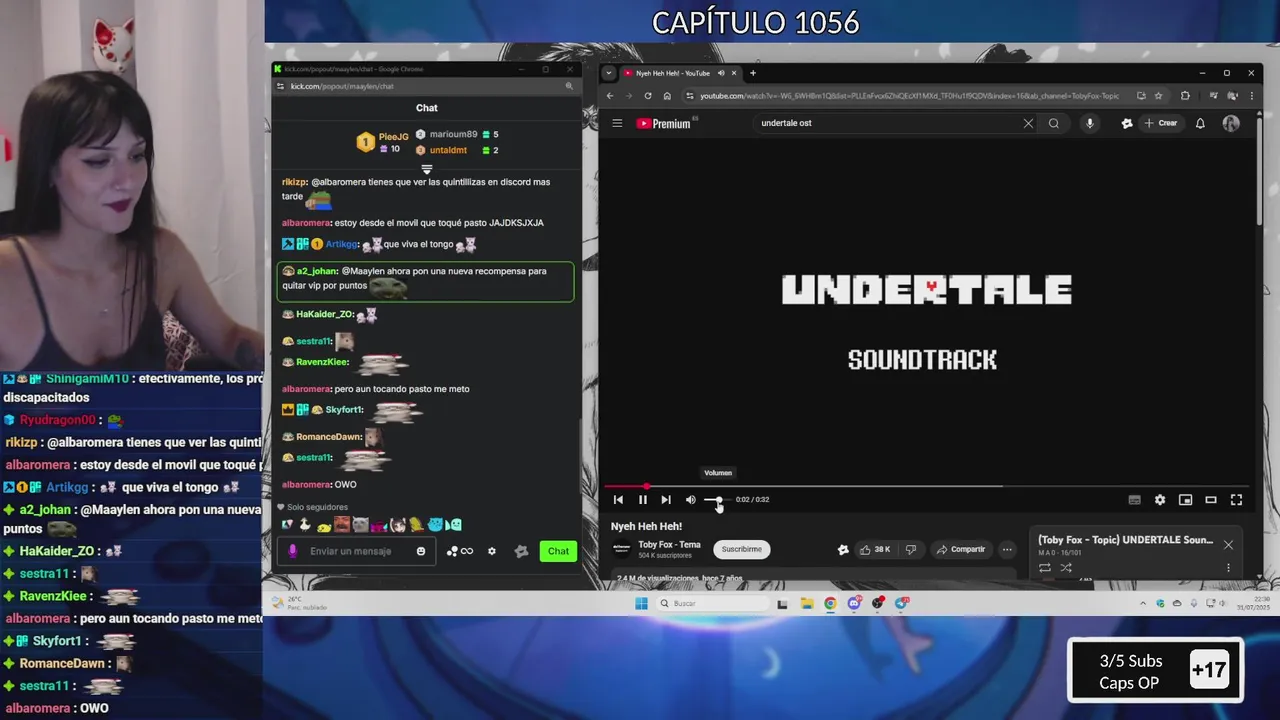Toggle theater mode in player

tap(1211, 500)
